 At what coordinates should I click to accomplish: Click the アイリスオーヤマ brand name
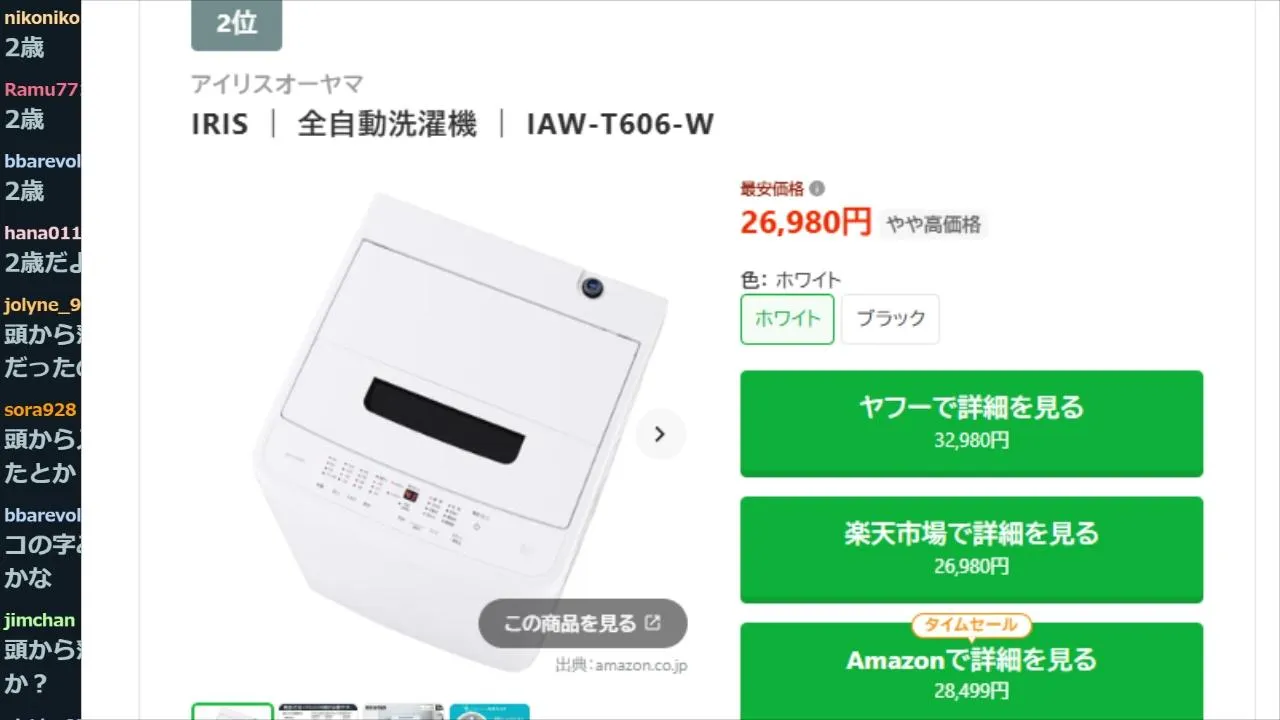pyautogui.click(x=277, y=84)
